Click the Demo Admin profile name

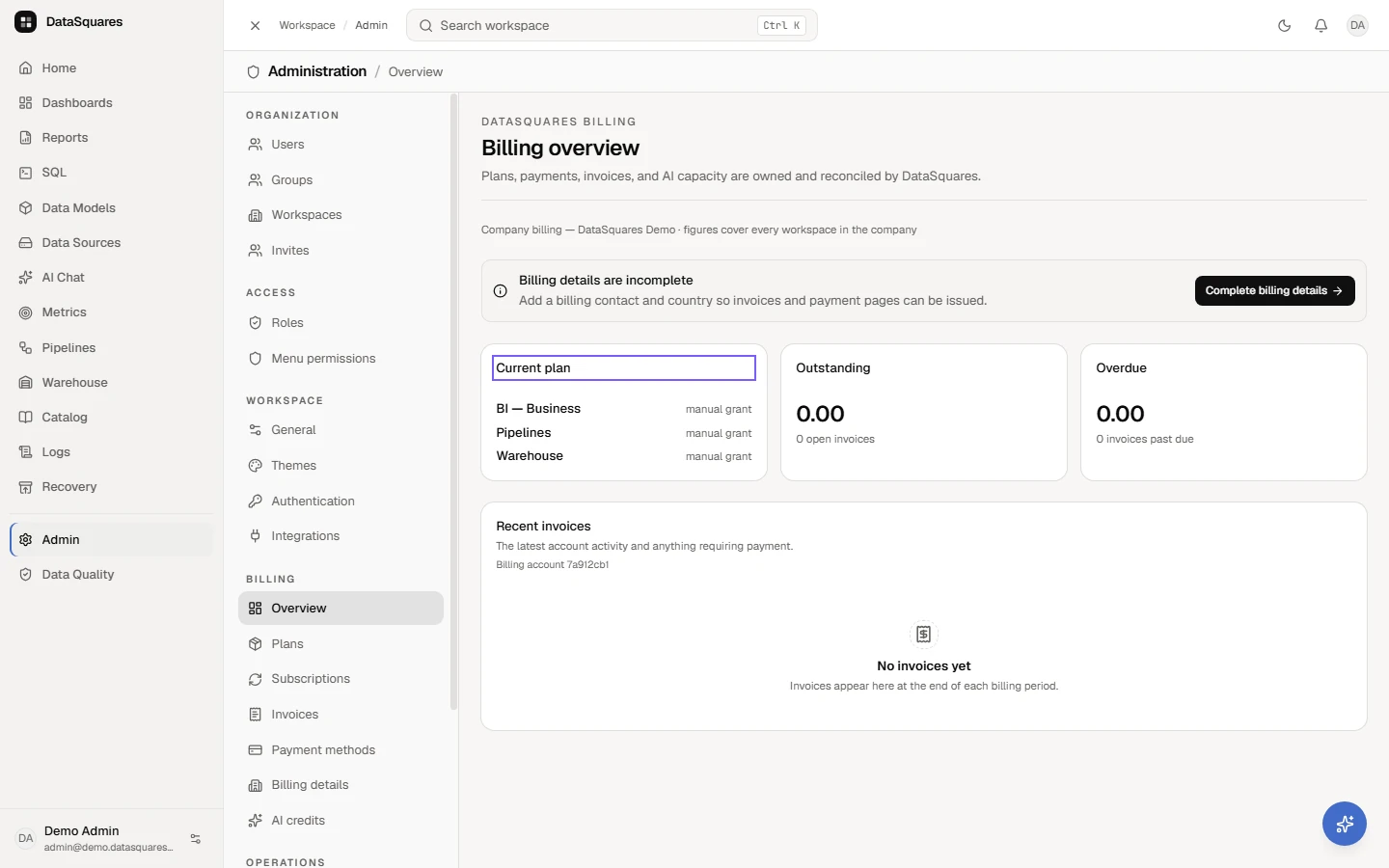click(82, 831)
